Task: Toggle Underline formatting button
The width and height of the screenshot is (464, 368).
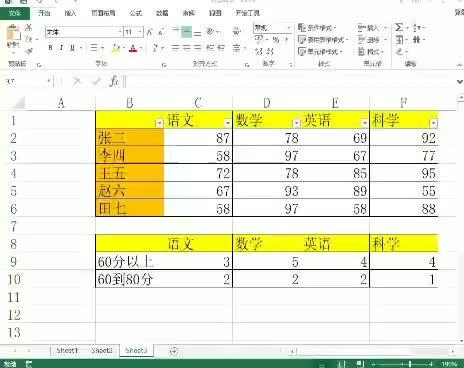Action: [x=72, y=48]
